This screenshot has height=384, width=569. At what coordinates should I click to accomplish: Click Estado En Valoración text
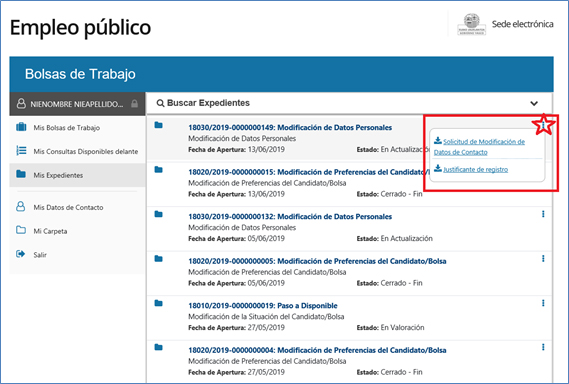(x=390, y=327)
